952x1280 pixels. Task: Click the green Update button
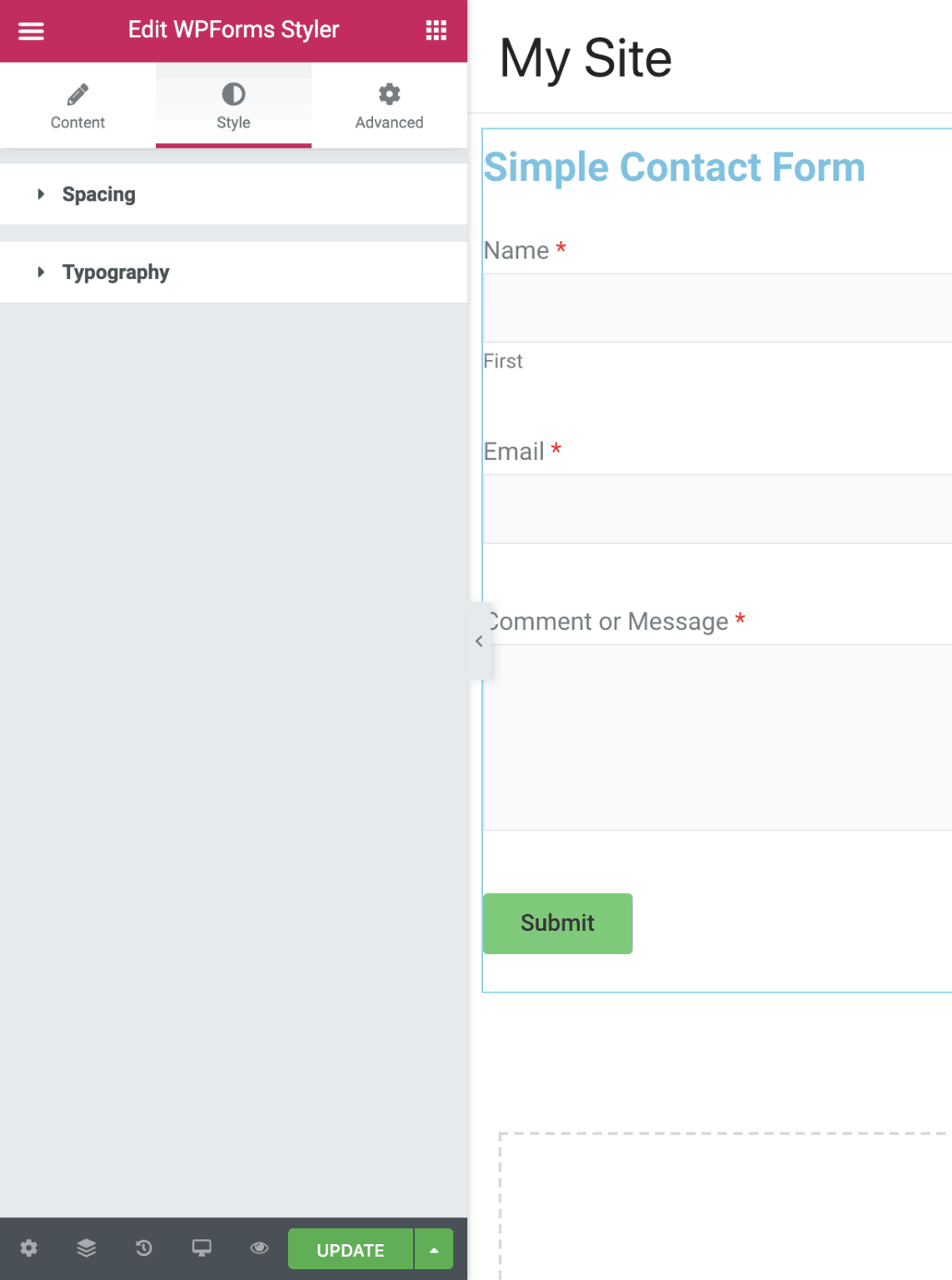(x=350, y=1249)
